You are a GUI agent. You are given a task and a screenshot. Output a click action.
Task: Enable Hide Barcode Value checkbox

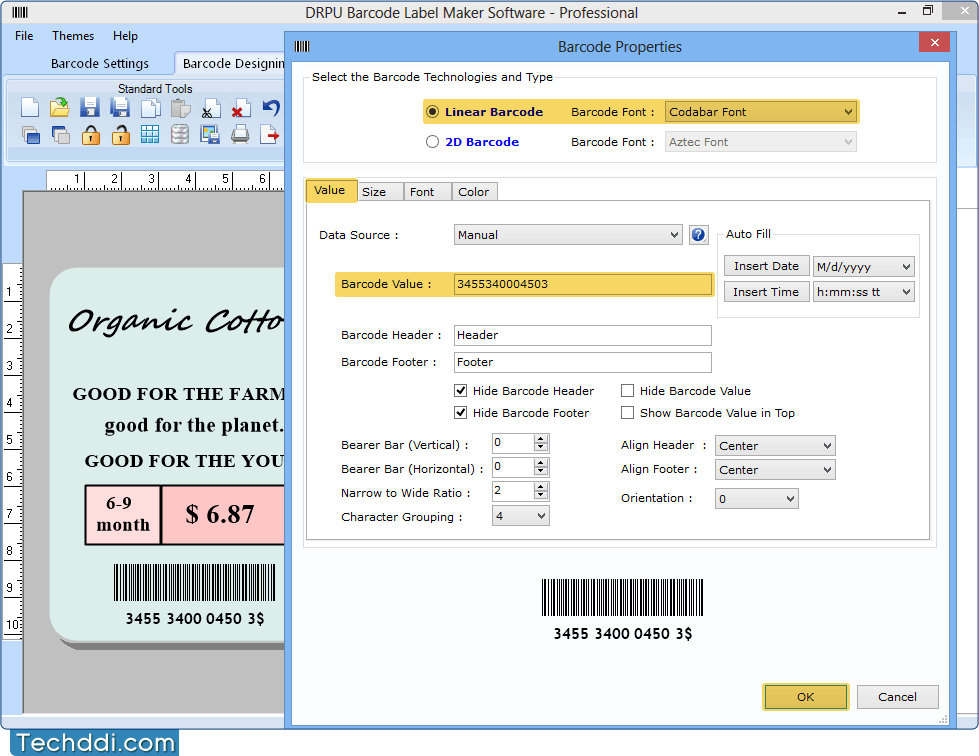[x=627, y=391]
